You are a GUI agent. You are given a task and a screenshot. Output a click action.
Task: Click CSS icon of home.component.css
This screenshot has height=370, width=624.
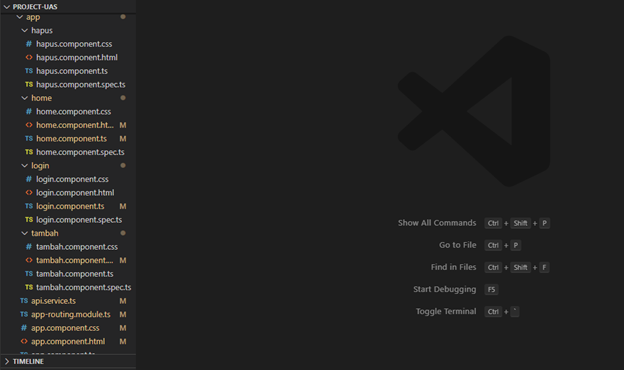pyautogui.click(x=29, y=111)
